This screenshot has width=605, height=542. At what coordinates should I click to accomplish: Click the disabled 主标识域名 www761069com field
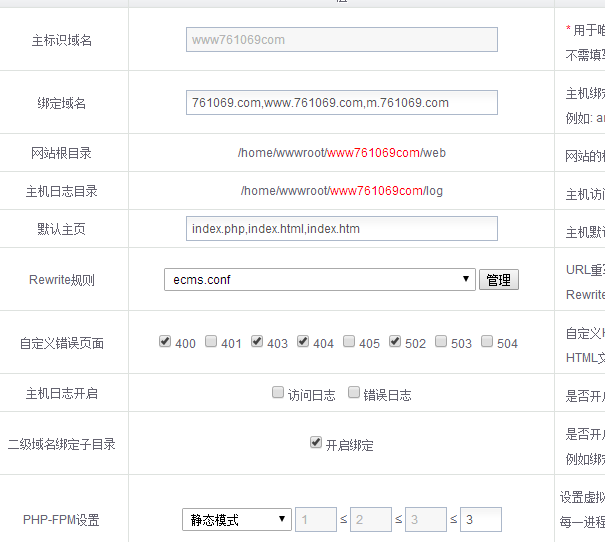341,40
